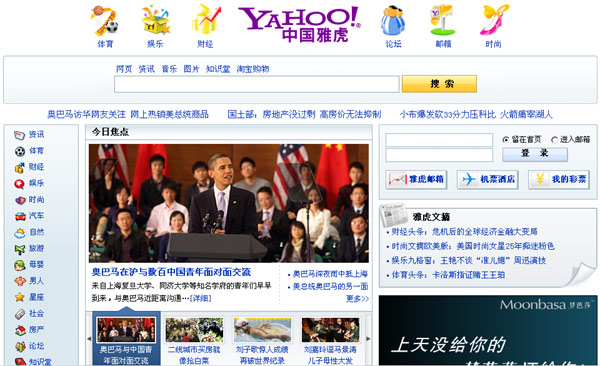Select the 星座 star icon in sidebar
Screen dimensions: 600x366
point(20,297)
